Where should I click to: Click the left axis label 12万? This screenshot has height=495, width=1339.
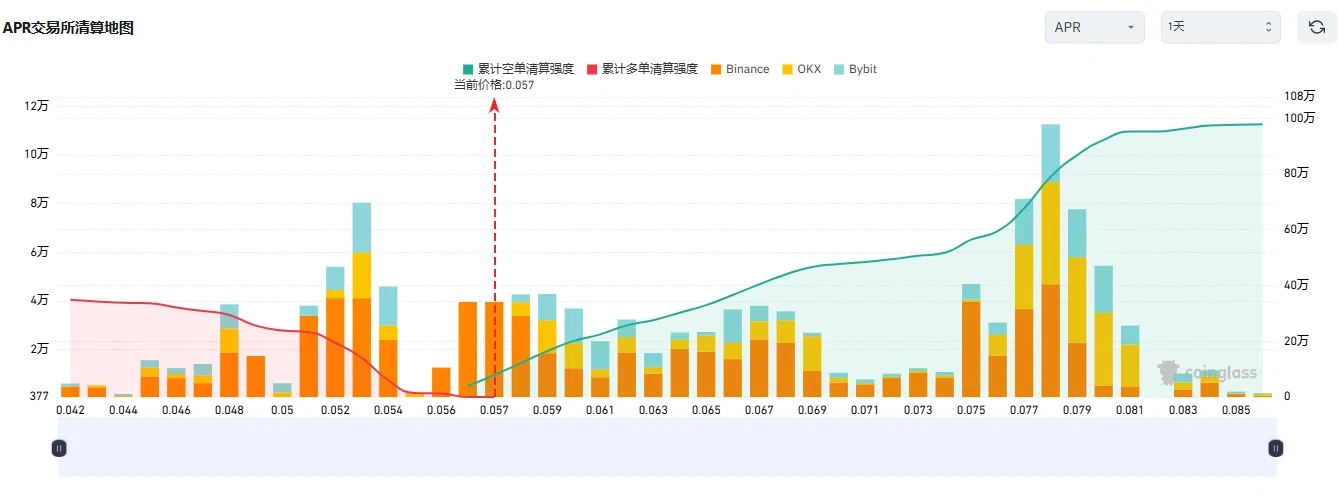[36, 106]
